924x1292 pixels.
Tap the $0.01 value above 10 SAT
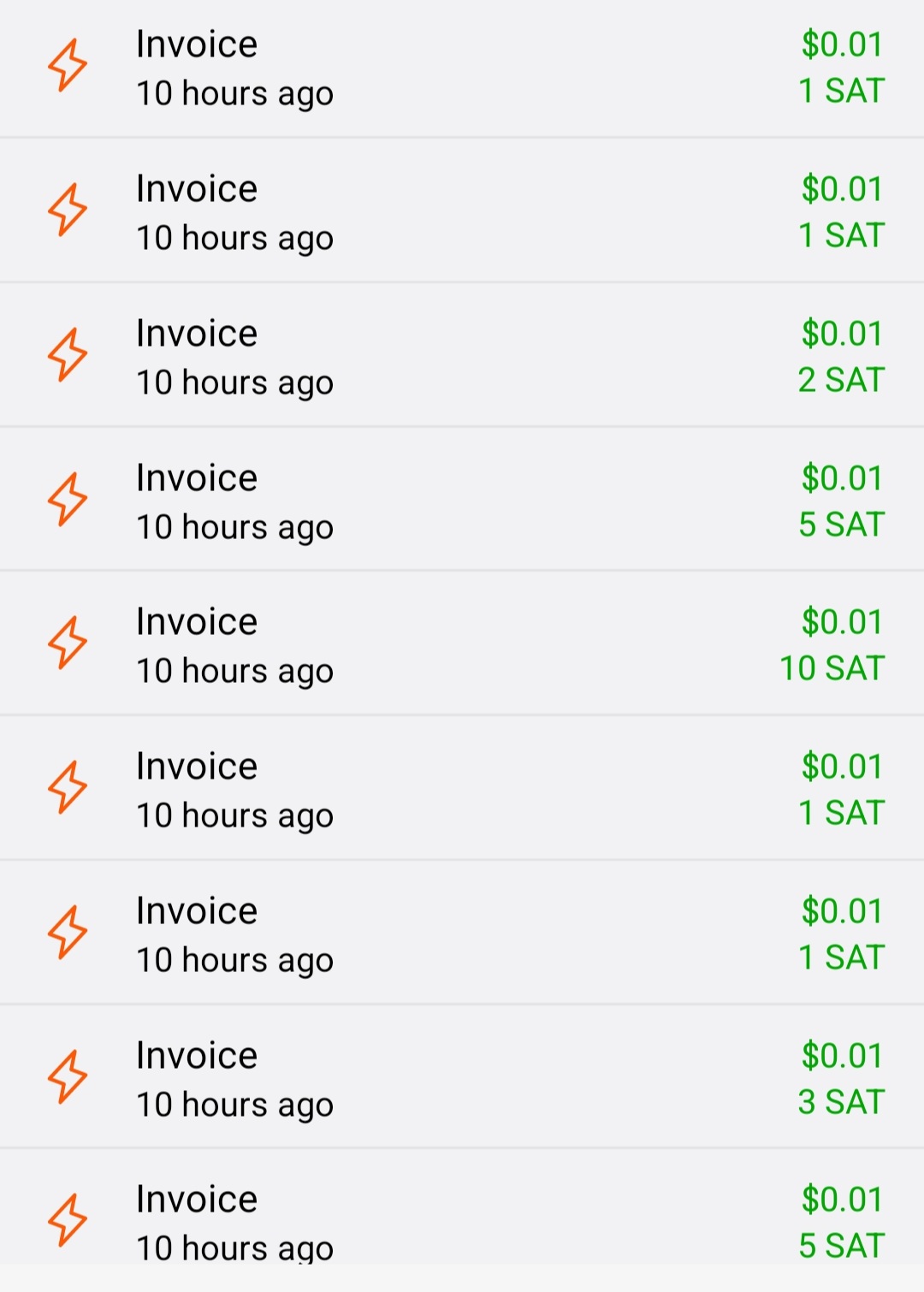842,622
